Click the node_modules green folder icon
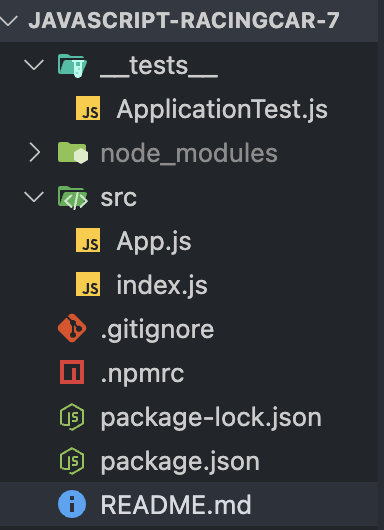Image resolution: width=384 pixels, height=530 pixels. pyautogui.click(x=73, y=153)
